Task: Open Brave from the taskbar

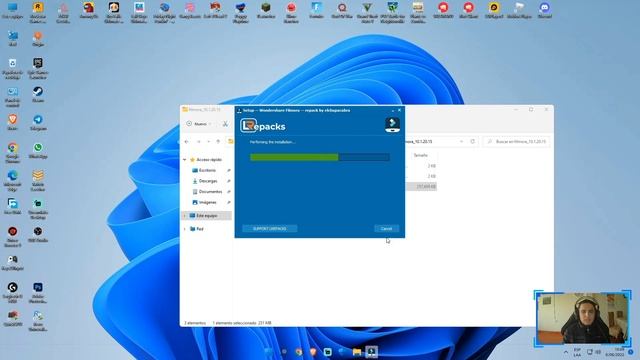Action: (x=313, y=352)
